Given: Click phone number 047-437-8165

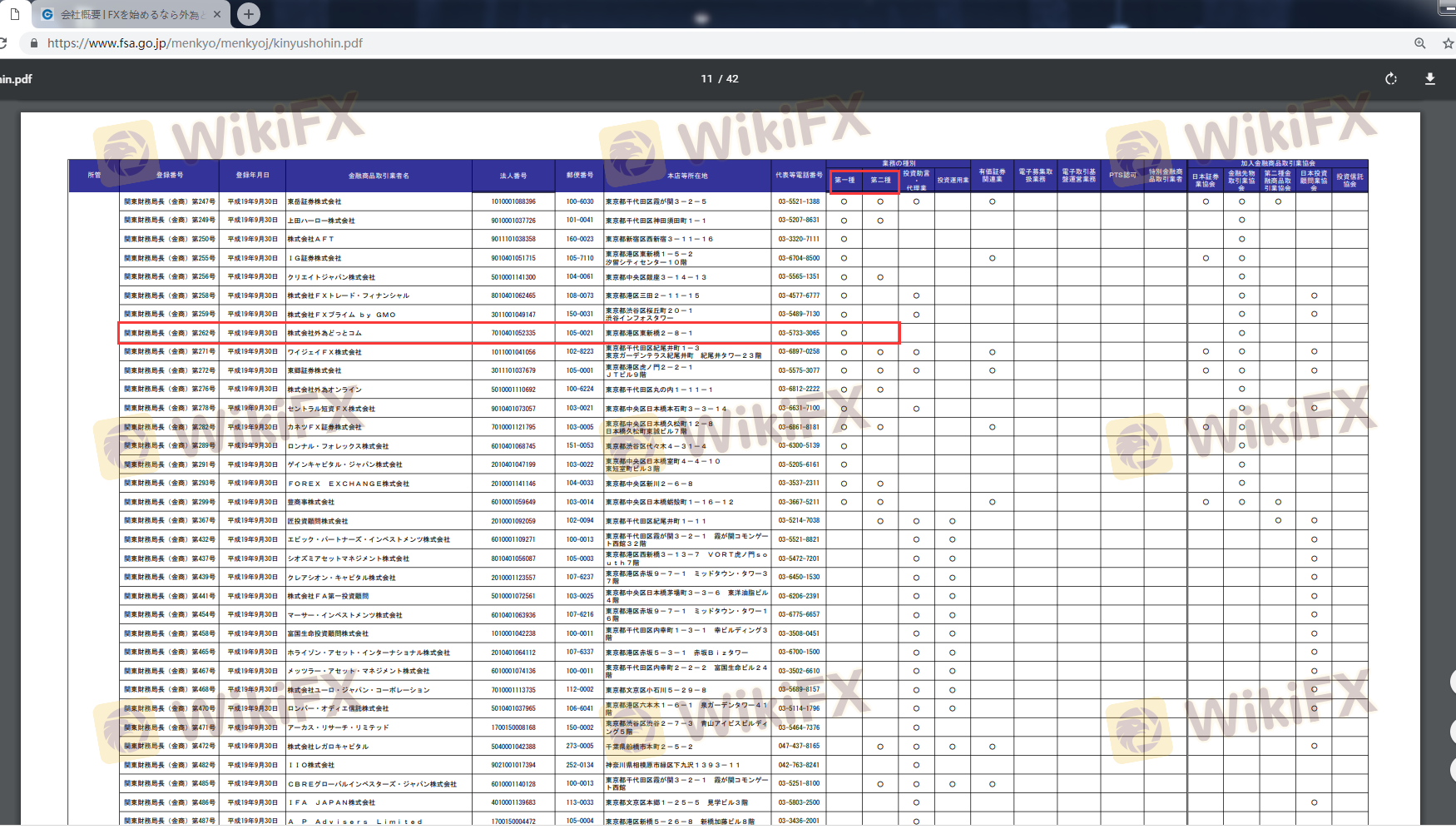Looking at the screenshot, I should click(x=799, y=747).
